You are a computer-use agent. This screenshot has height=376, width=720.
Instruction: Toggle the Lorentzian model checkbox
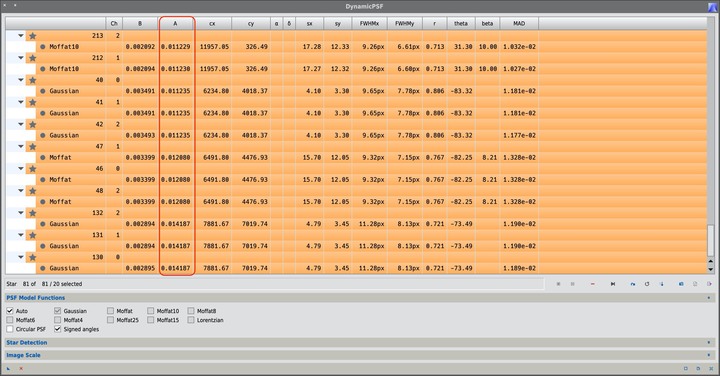click(191, 320)
